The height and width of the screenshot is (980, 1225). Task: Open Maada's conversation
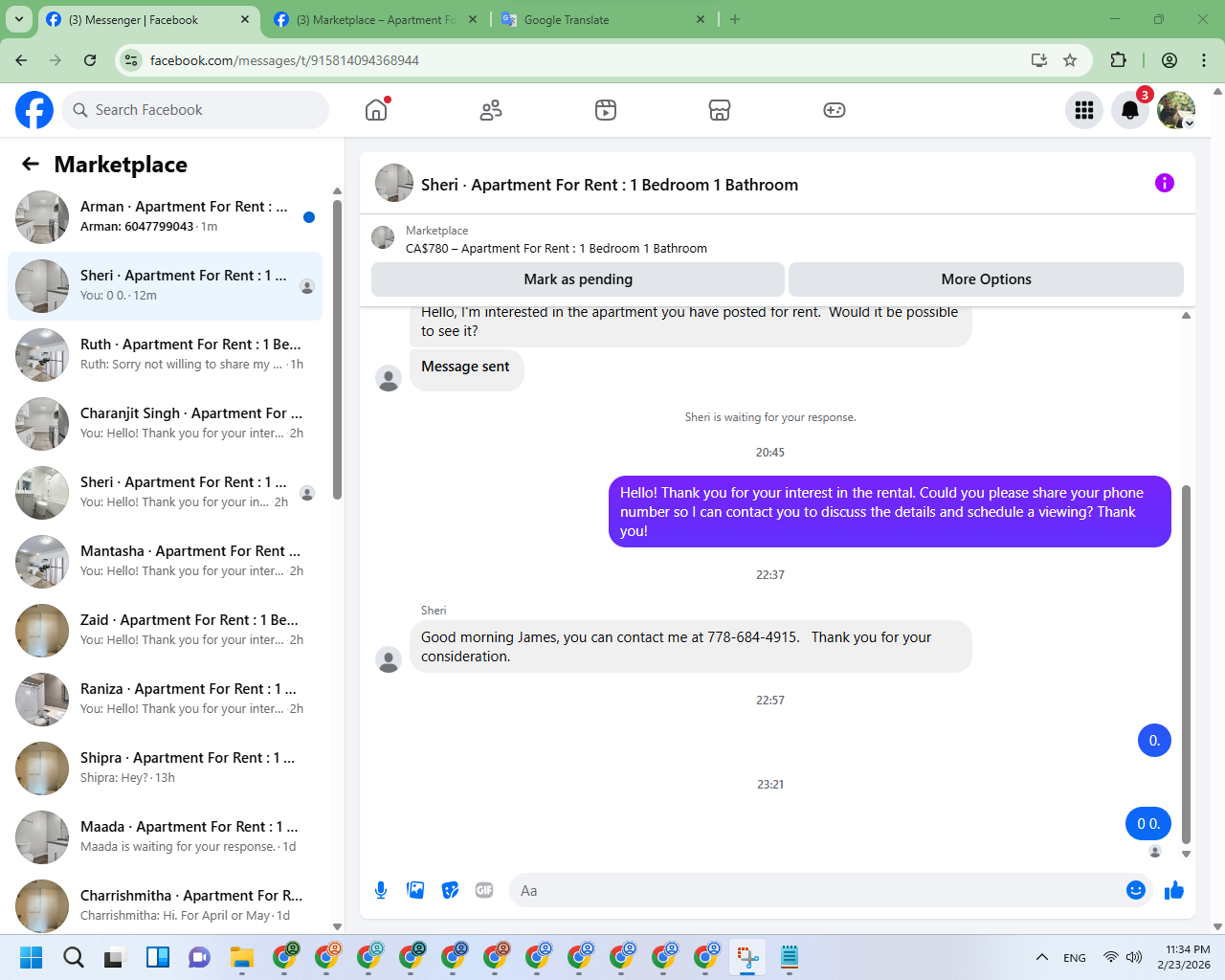point(165,837)
